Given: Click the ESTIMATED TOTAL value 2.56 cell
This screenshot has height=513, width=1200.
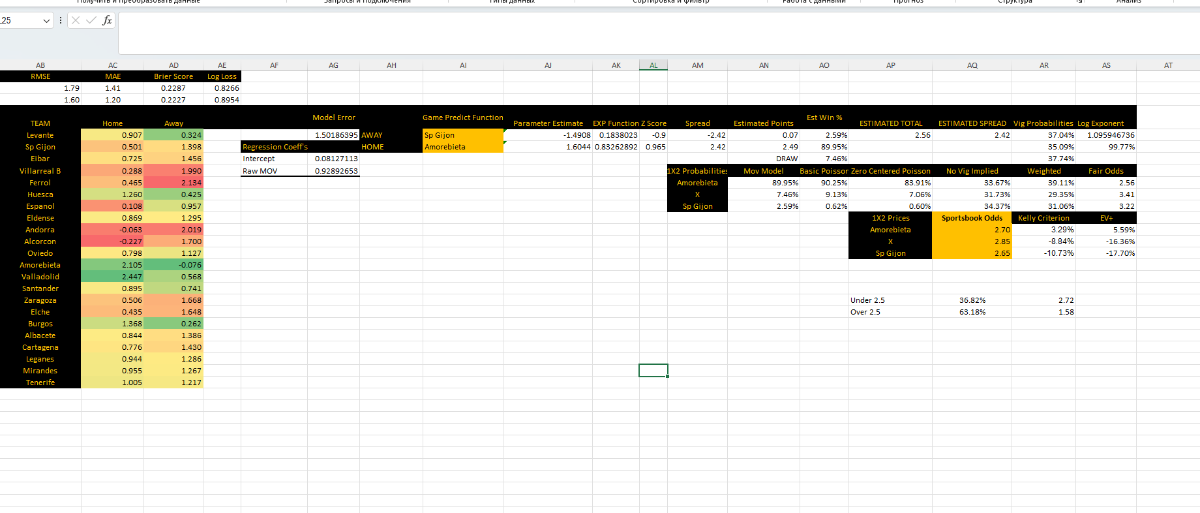Looking at the screenshot, I should (890, 134).
